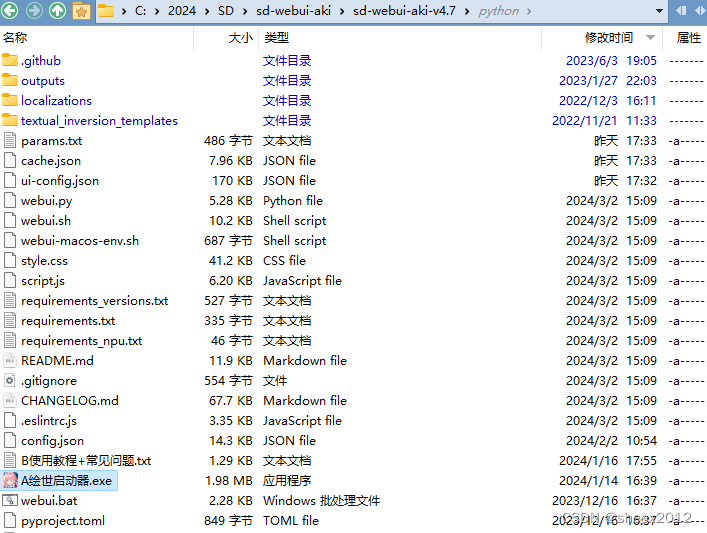Select the A绘世启动器.exe application icon
The image size is (707, 533).
click(10, 480)
